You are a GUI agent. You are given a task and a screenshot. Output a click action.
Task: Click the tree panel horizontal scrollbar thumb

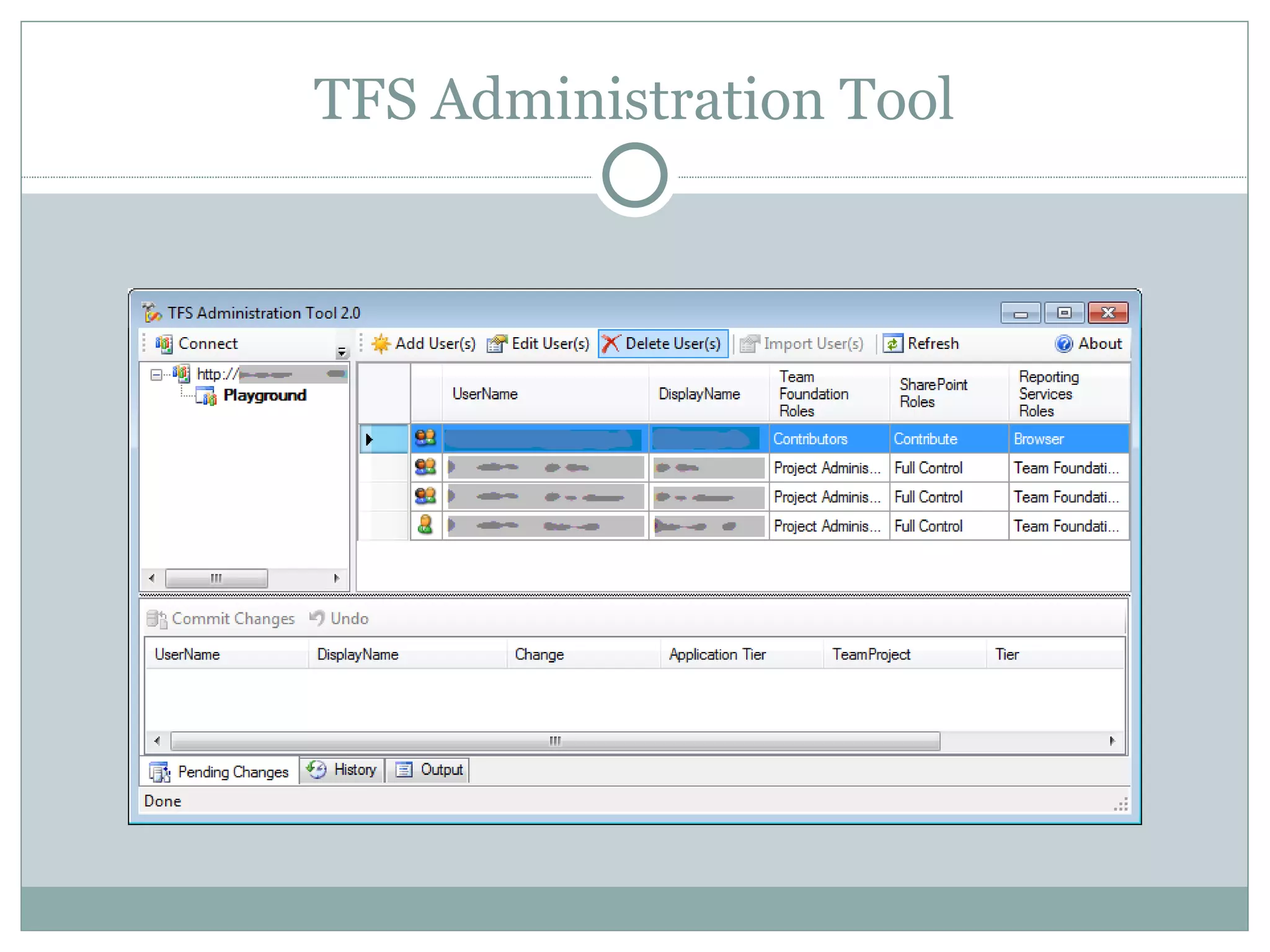click(x=216, y=578)
